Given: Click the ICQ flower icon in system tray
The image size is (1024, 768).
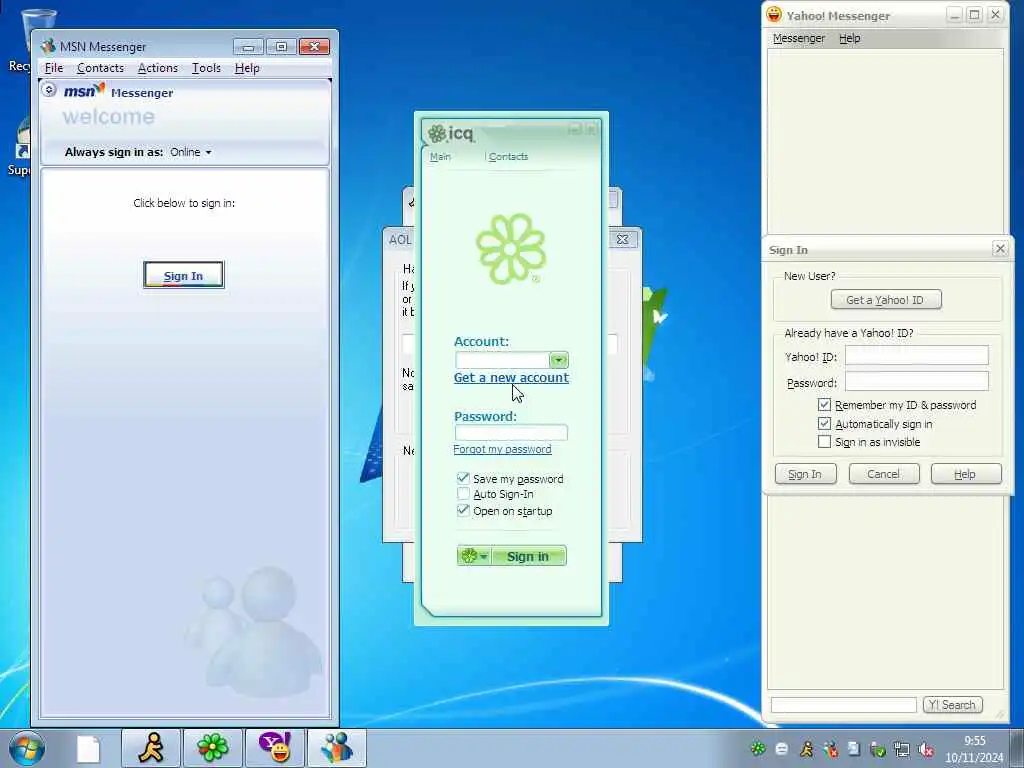Looking at the screenshot, I should coord(758,749).
